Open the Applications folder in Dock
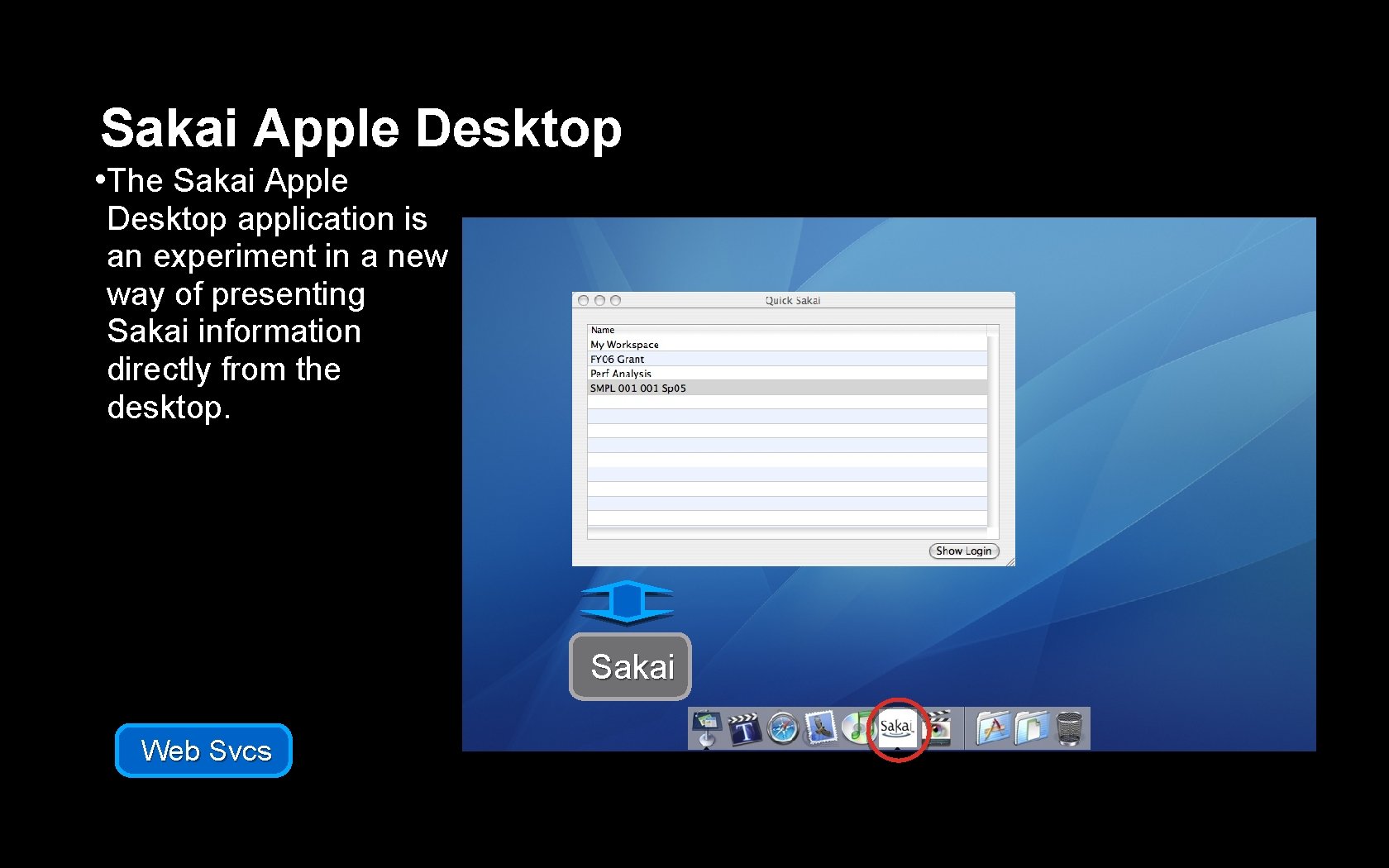 [993, 728]
